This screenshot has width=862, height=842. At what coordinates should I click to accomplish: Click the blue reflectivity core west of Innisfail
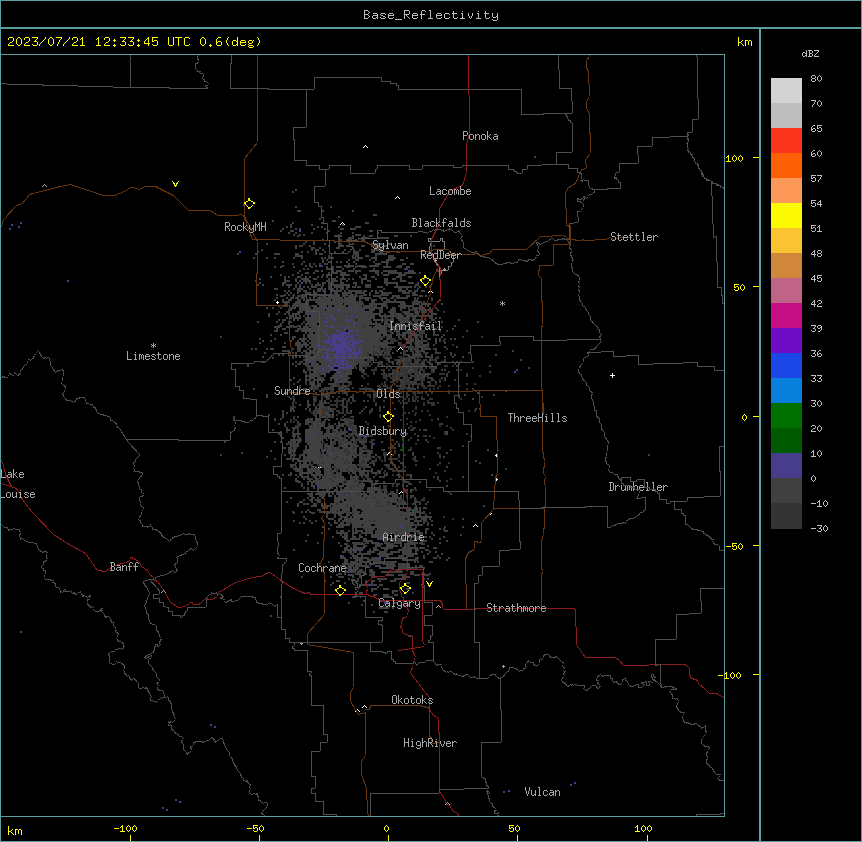343,347
